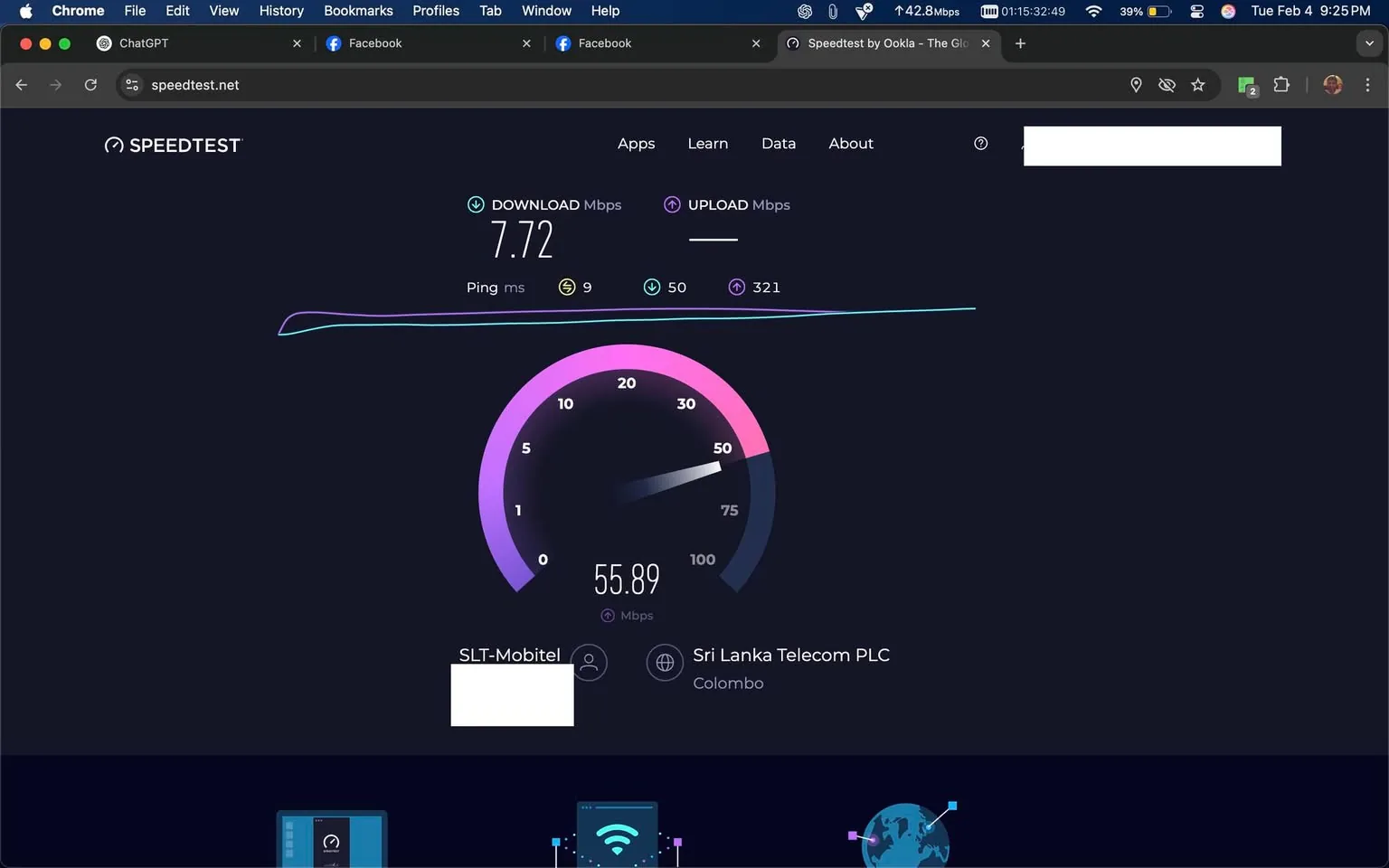Click the crossed-out eye tracking icon
The image size is (1389, 868).
pyautogui.click(x=1167, y=85)
